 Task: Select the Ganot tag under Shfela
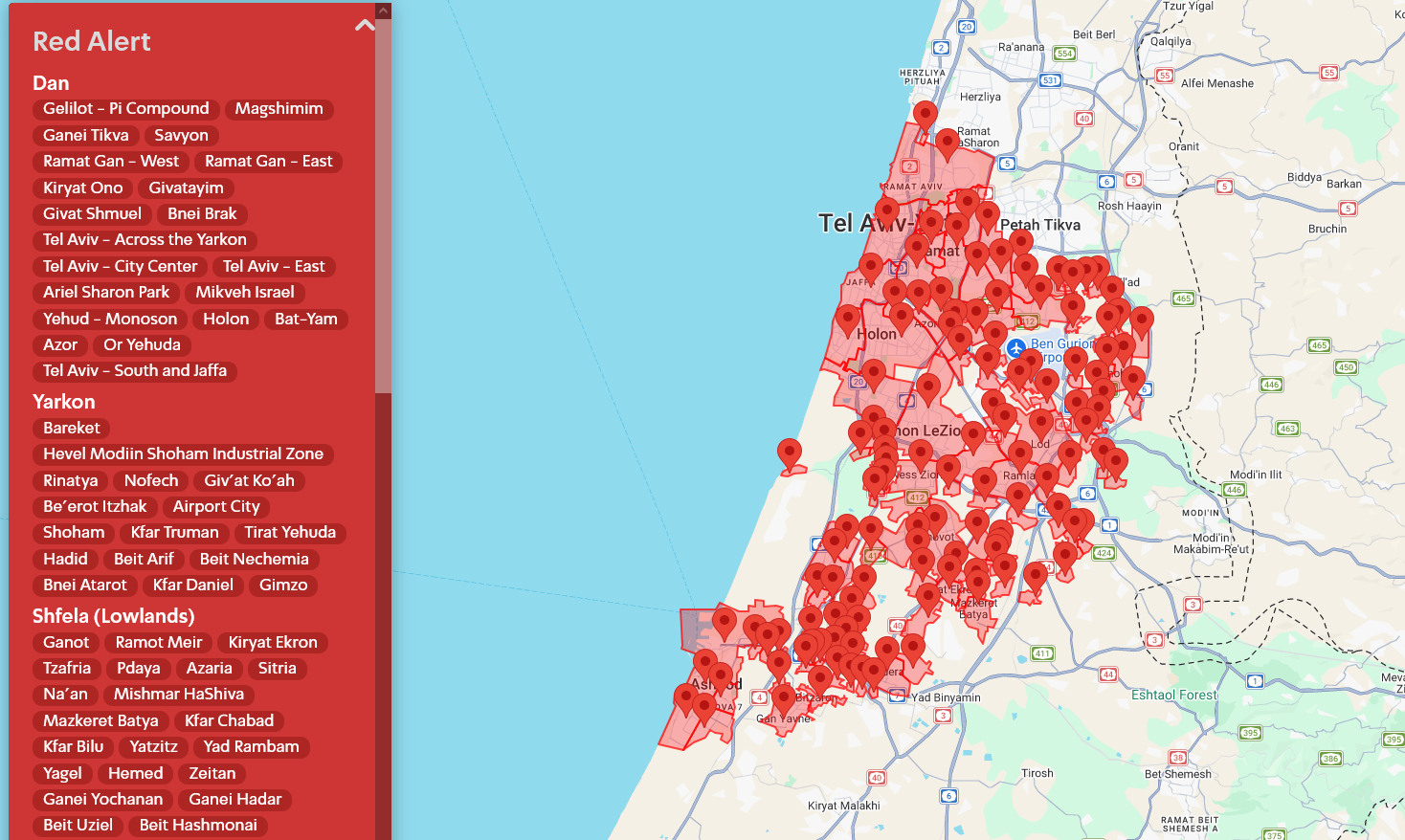[x=66, y=643]
